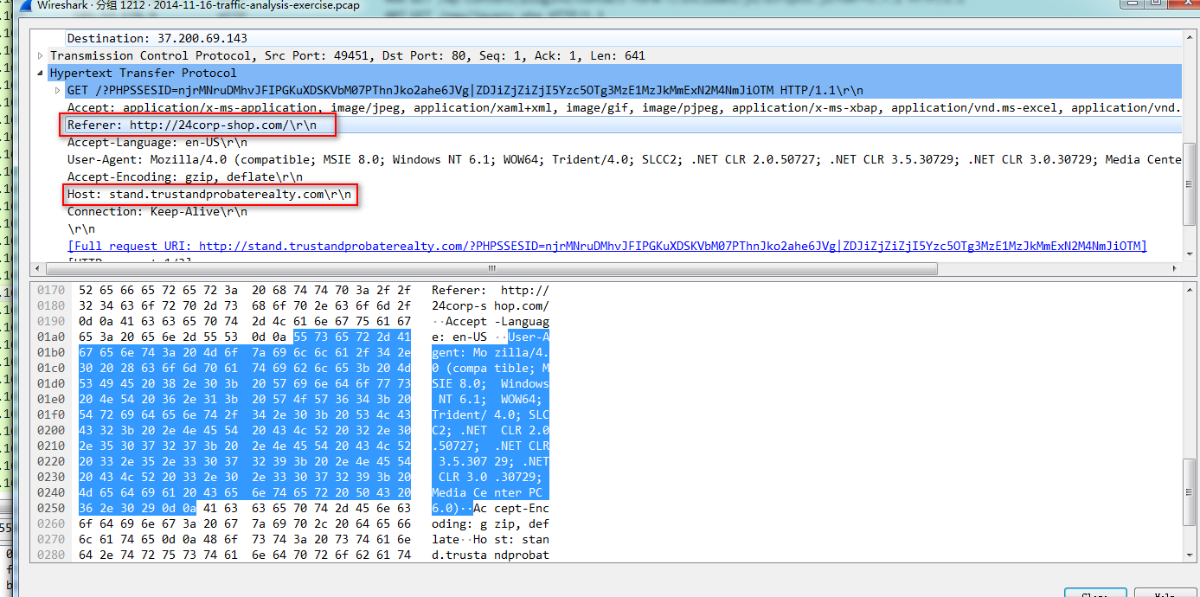Image resolution: width=1200 pixels, height=597 pixels.
Task: Click ASCII text 'SIE 8.0; Windows'
Action: 490,383
